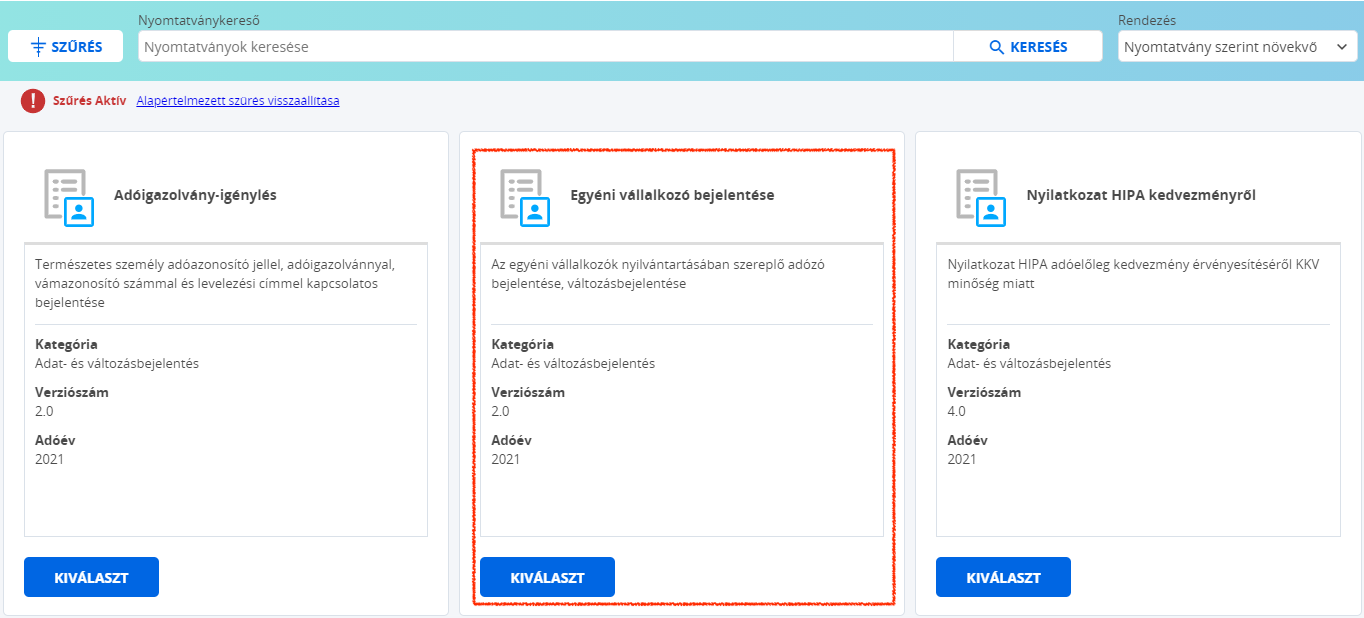Viewport: 1364px width, 618px height.
Task: Reset filter via Alapértelmezett szűrés visszaállítása link
Action: coord(238,101)
